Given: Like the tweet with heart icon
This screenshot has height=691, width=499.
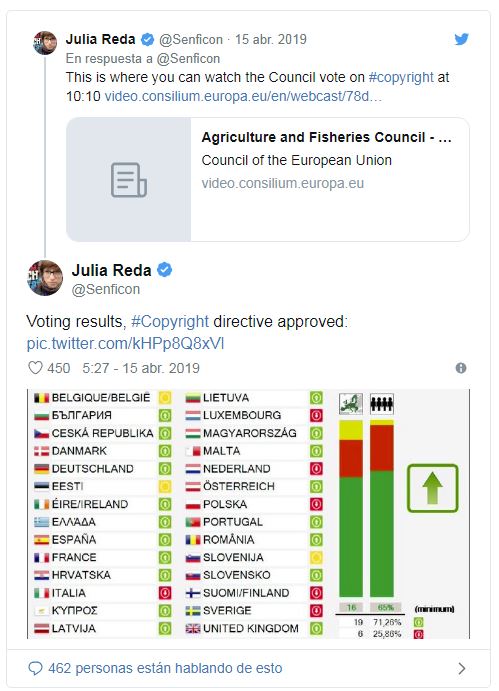Looking at the screenshot, I should 35,368.
